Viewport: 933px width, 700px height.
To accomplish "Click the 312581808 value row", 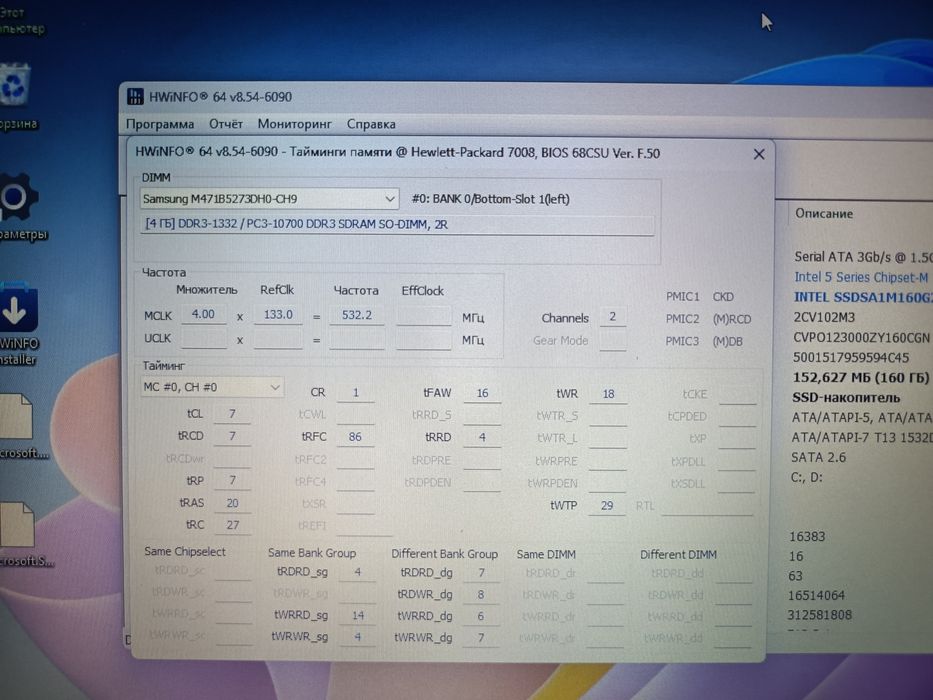I will point(819,615).
